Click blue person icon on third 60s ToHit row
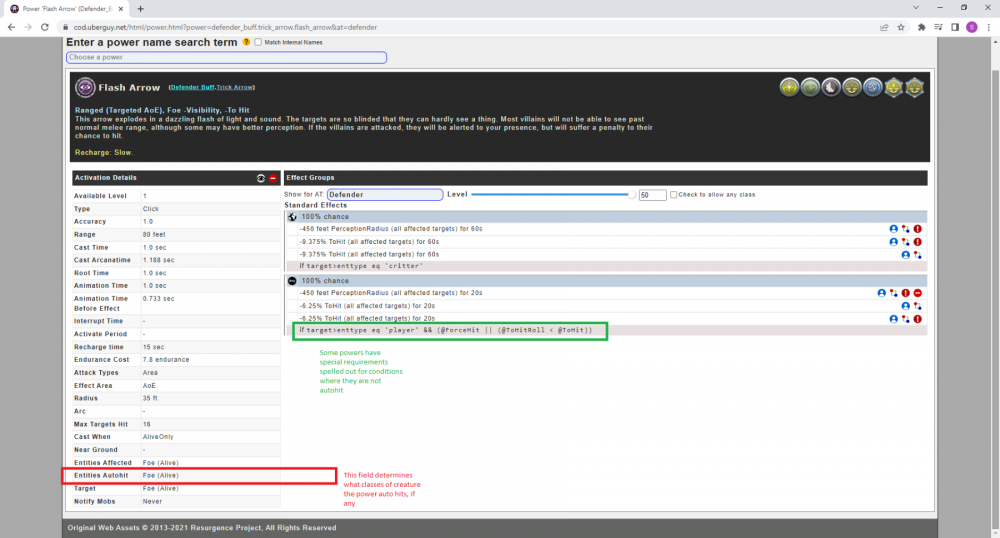The height and width of the screenshot is (538, 1000). point(905,255)
